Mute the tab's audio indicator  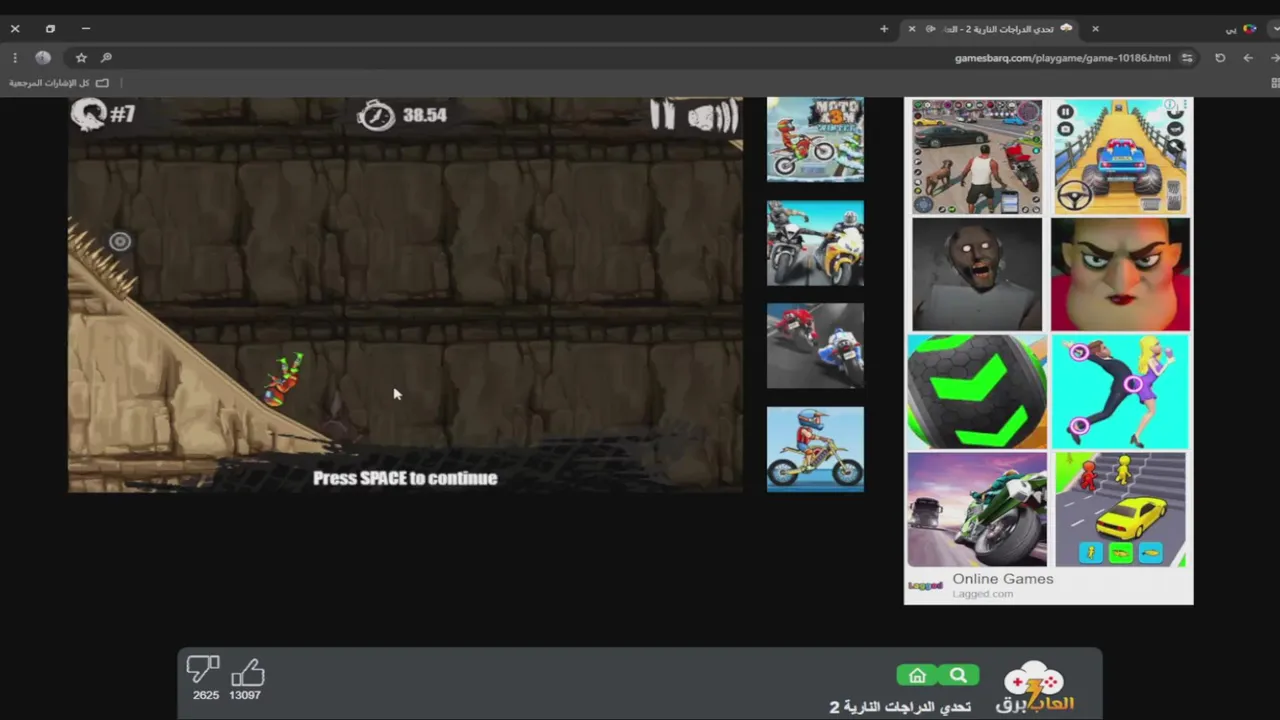[x=930, y=29]
